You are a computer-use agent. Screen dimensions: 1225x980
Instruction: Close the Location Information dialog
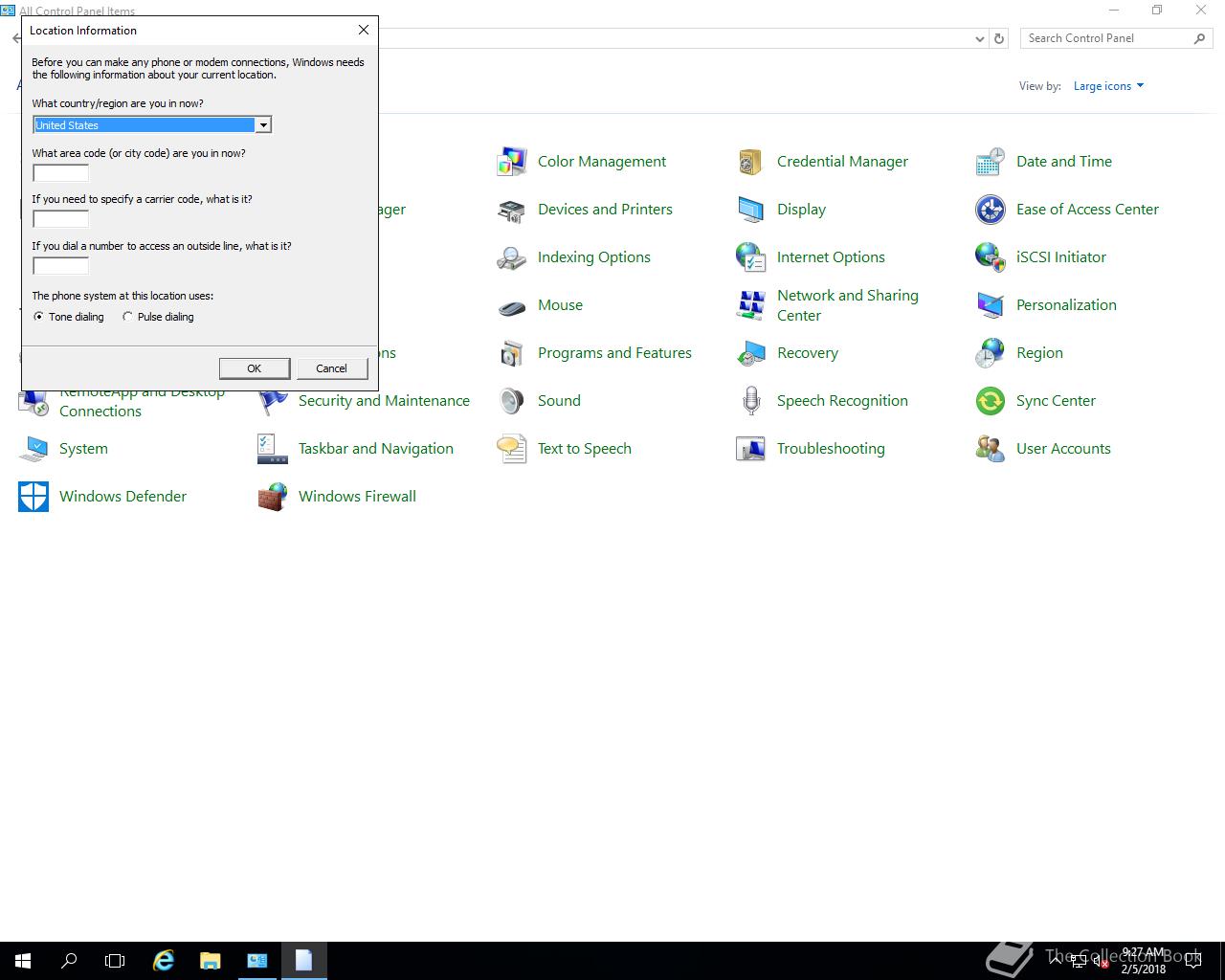(364, 30)
